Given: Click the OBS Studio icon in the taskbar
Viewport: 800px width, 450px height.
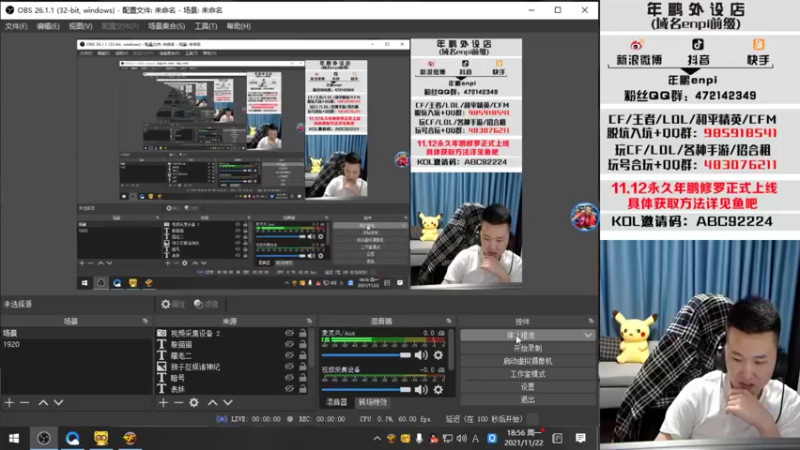Looking at the screenshot, I should (44, 438).
